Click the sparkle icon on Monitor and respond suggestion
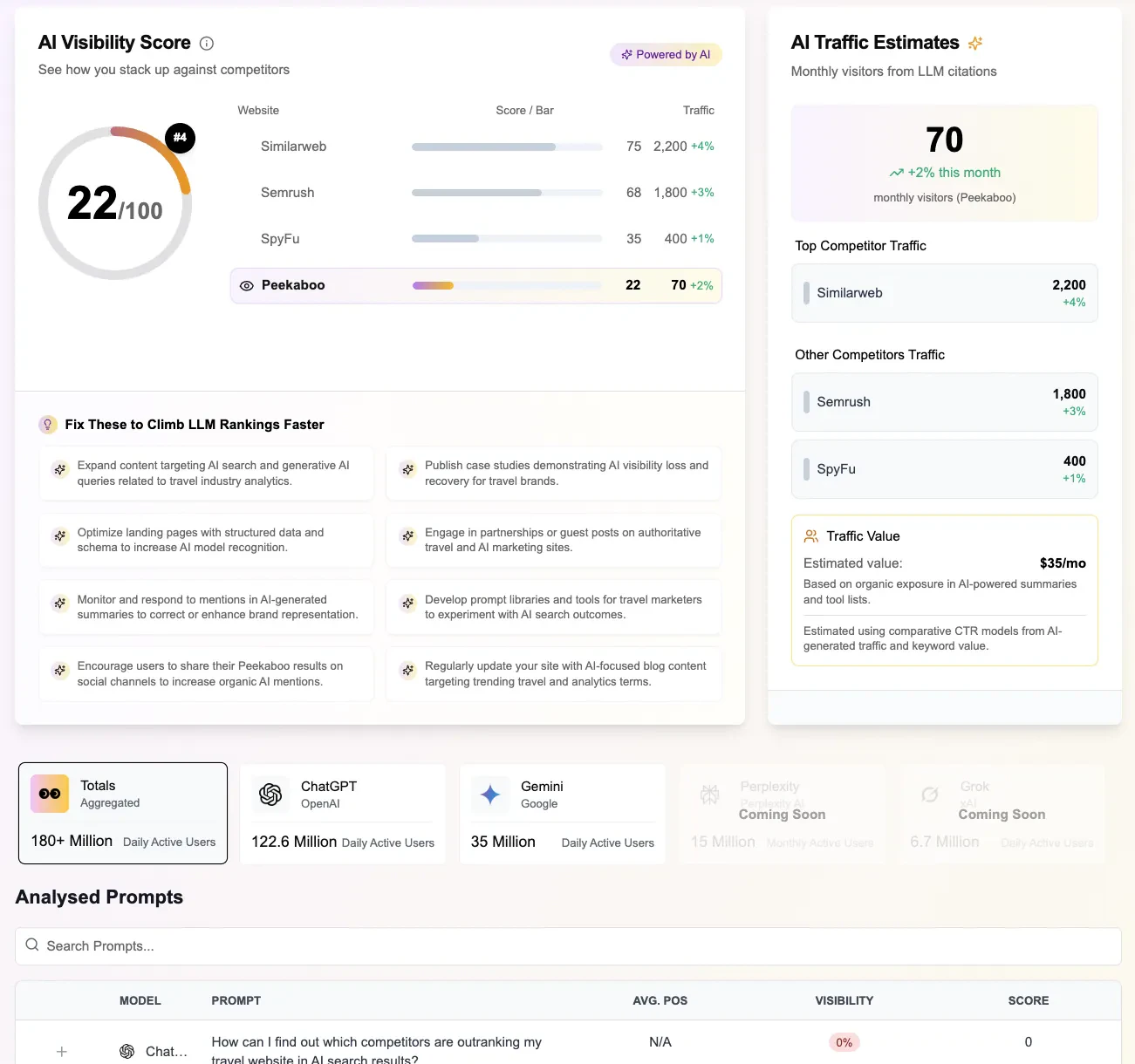The height and width of the screenshot is (1064, 1135). pyautogui.click(x=60, y=604)
